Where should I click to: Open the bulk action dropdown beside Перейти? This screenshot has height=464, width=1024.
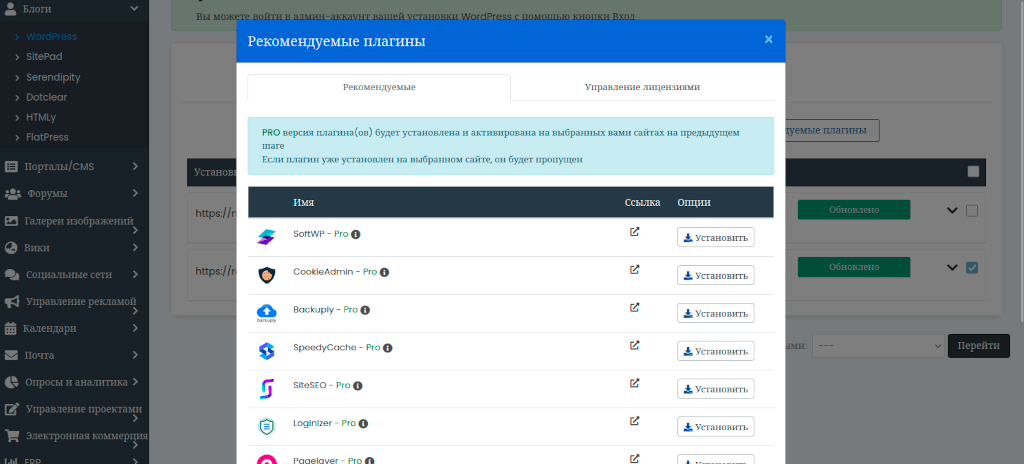point(878,346)
